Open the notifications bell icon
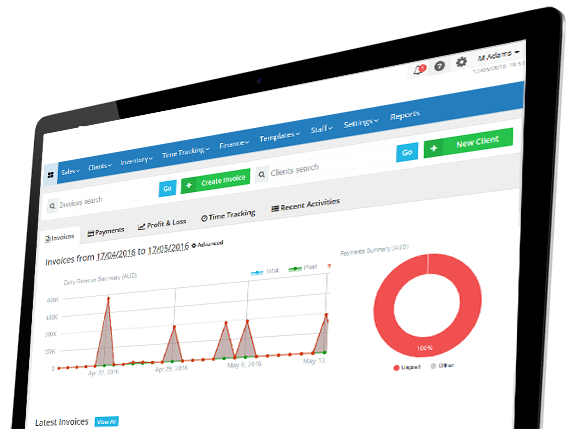The height and width of the screenshot is (429, 576). point(419,69)
